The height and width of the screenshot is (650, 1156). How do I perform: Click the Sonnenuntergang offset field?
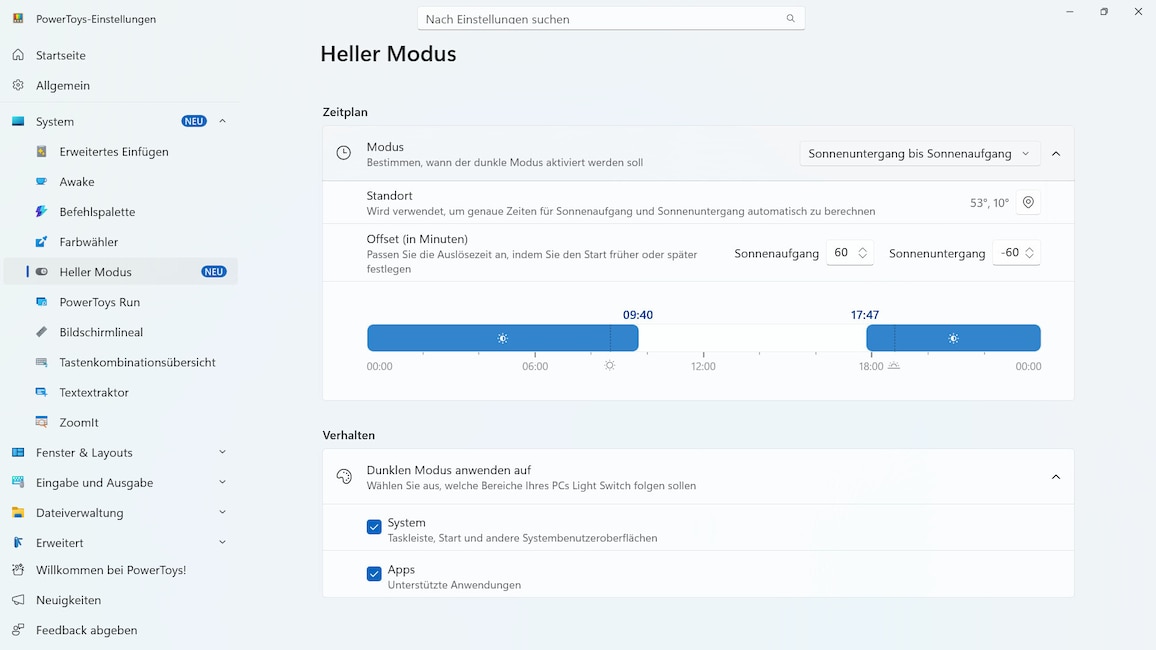click(1016, 253)
